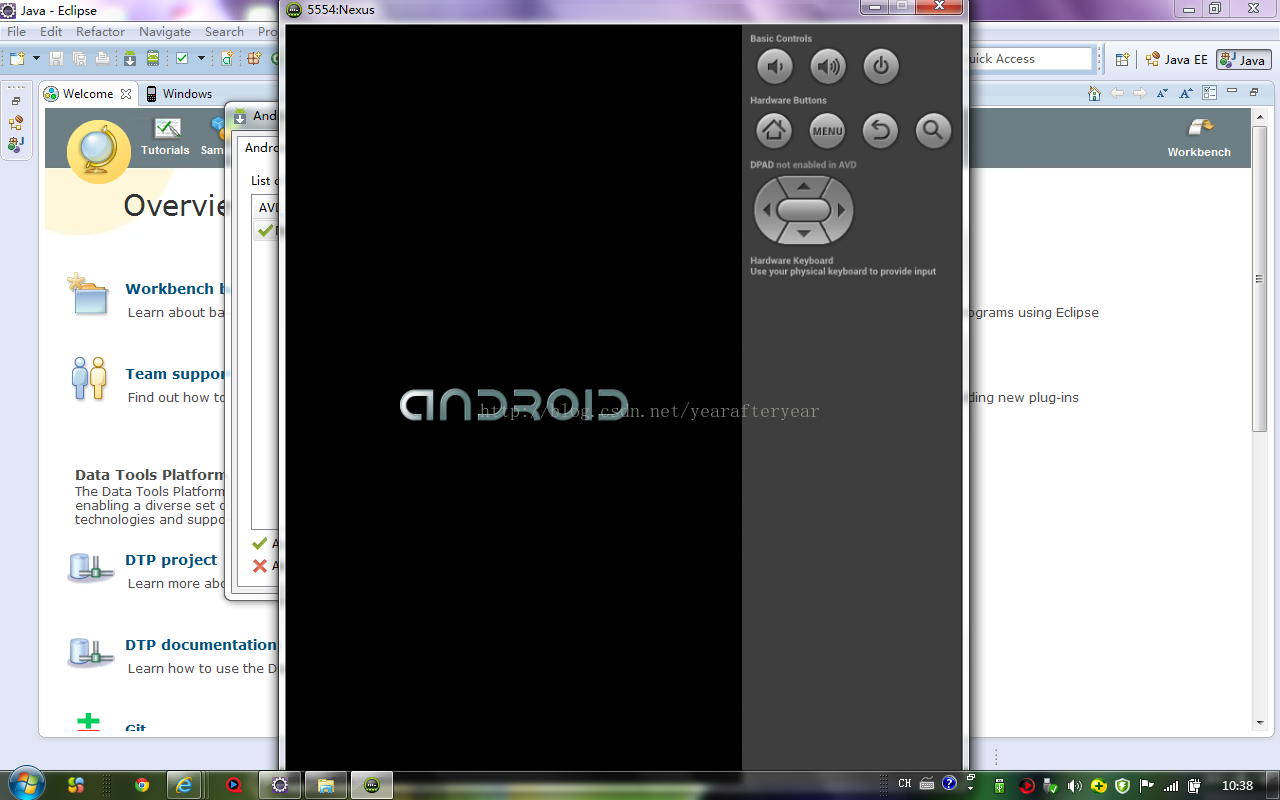Open the dropdown next to the checkmark icon
This screenshot has width=1280, height=800.
coord(201,59)
